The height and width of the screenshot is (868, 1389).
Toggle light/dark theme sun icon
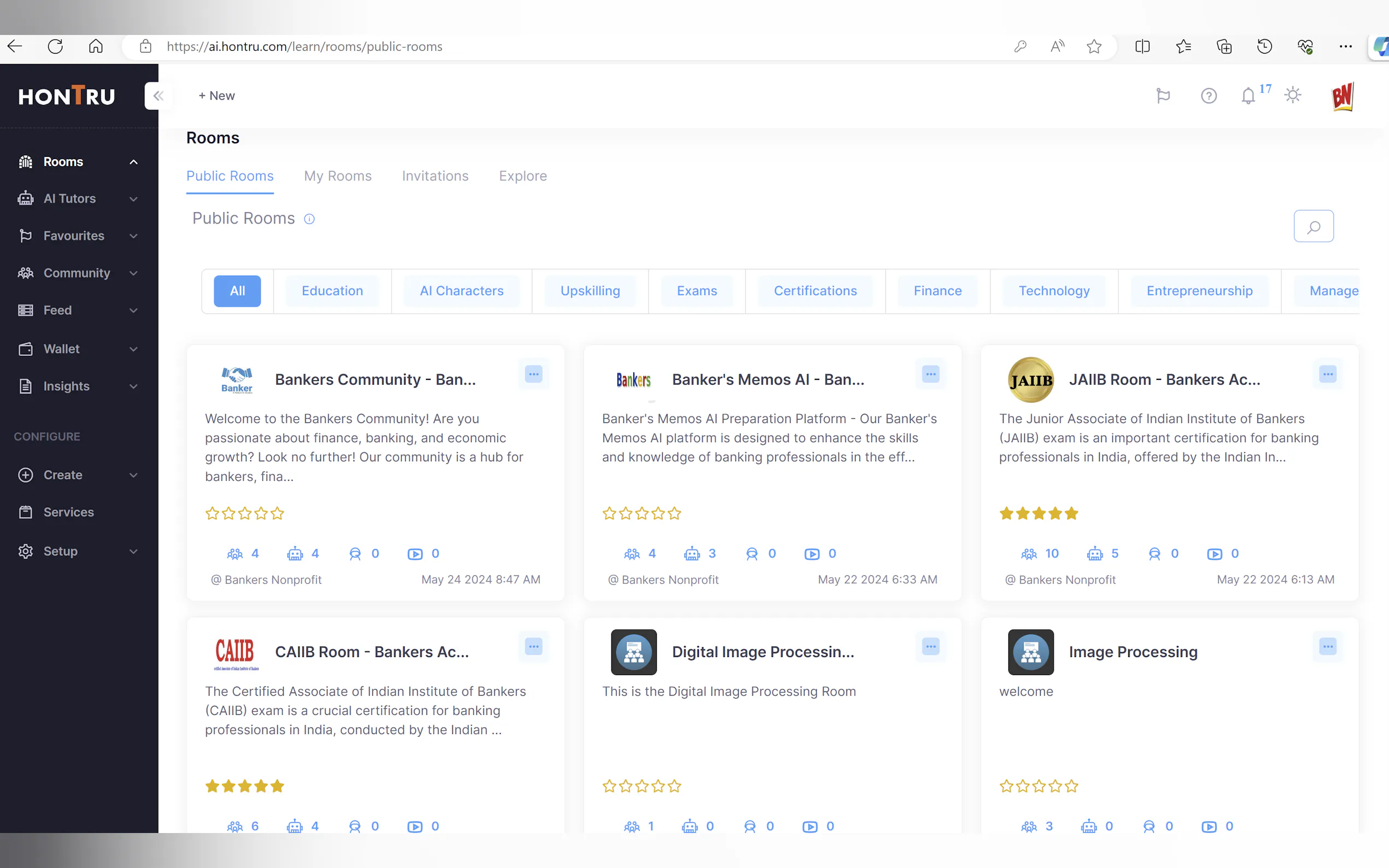[1293, 95]
